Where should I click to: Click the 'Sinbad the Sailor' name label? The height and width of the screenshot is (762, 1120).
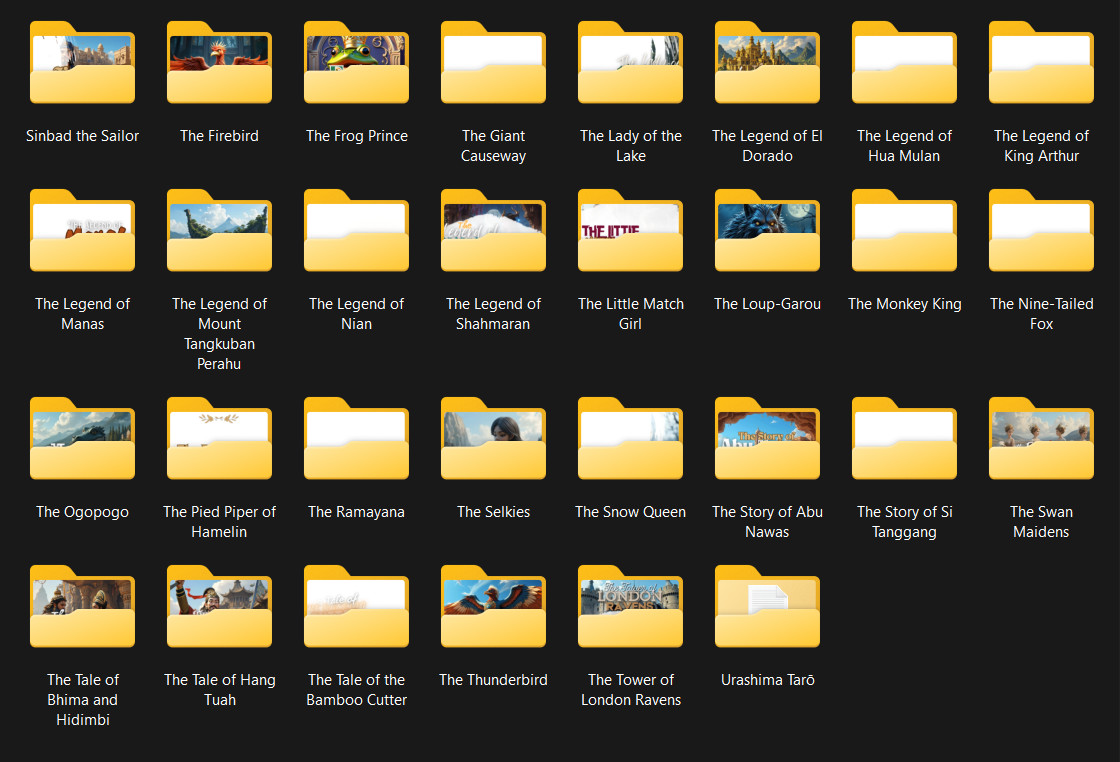tap(82, 136)
